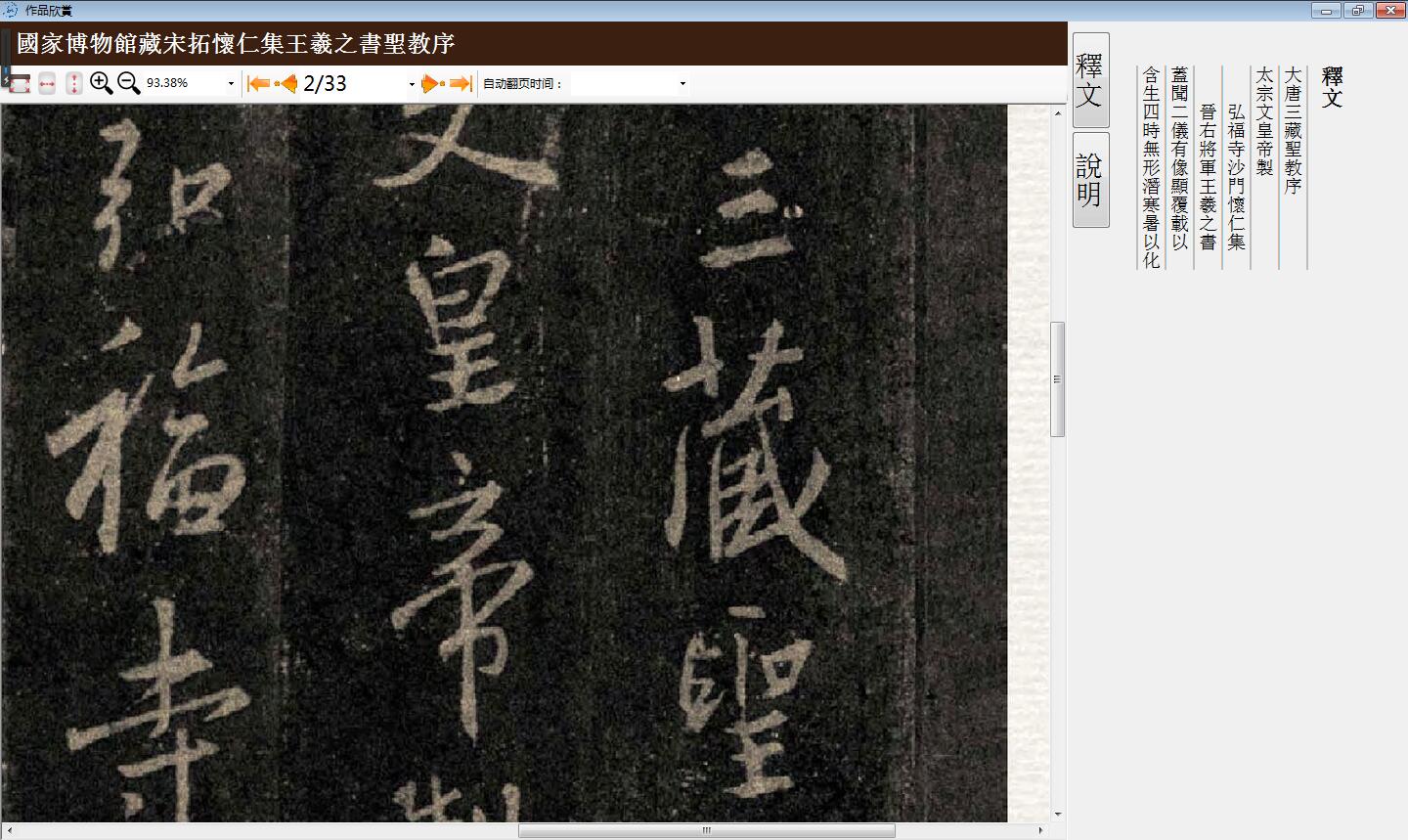Click transcription line 晉右將軍王羲之書
The image size is (1408, 840).
1208,177
